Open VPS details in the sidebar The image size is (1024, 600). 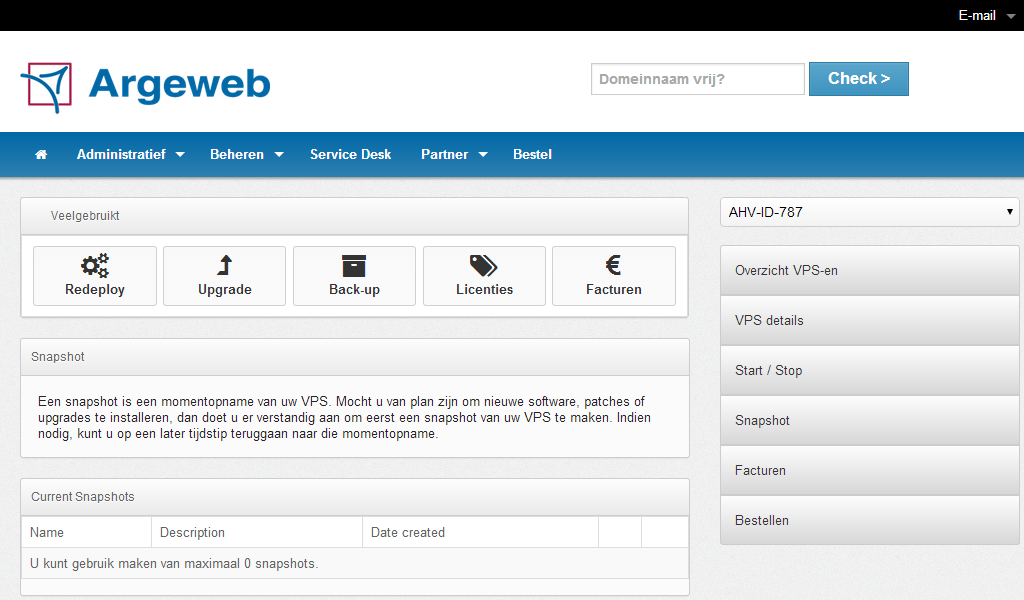pyautogui.click(x=869, y=321)
